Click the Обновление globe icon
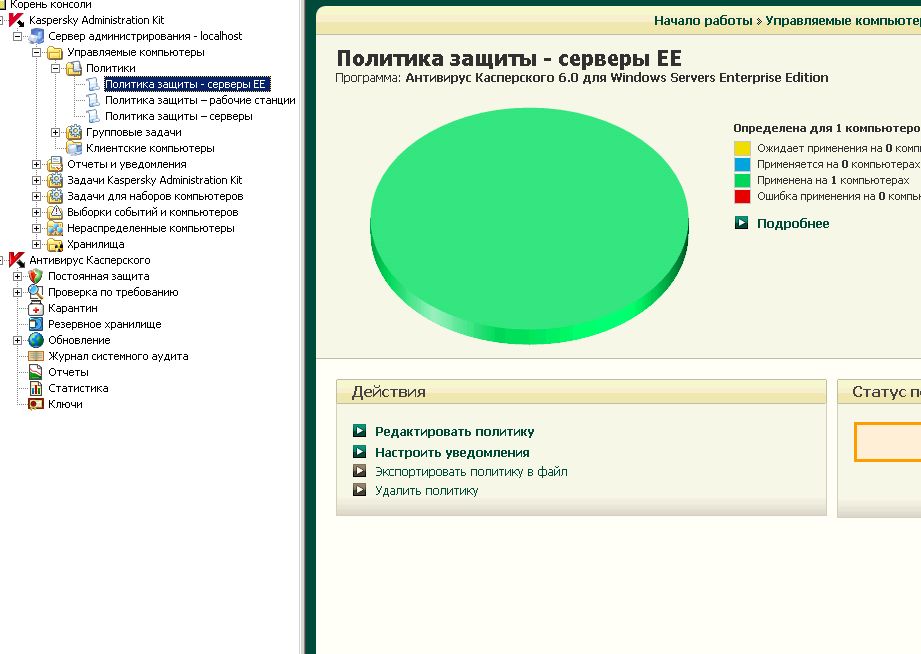The image size is (921, 654). [36, 340]
